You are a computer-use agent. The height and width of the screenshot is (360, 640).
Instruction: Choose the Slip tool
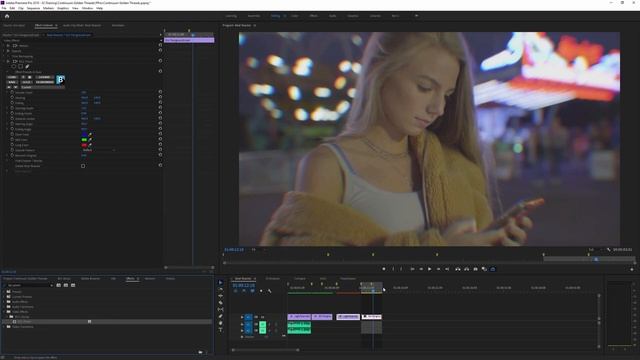[x=220, y=309]
